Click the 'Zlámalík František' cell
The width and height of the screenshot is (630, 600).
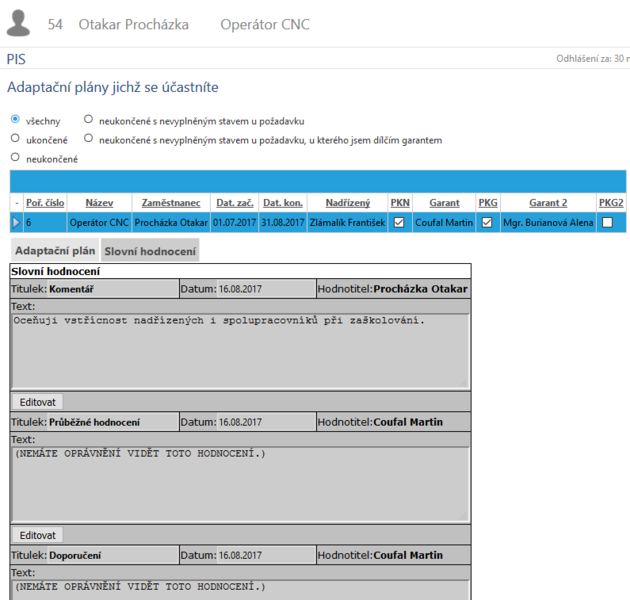click(x=348, y=223)
